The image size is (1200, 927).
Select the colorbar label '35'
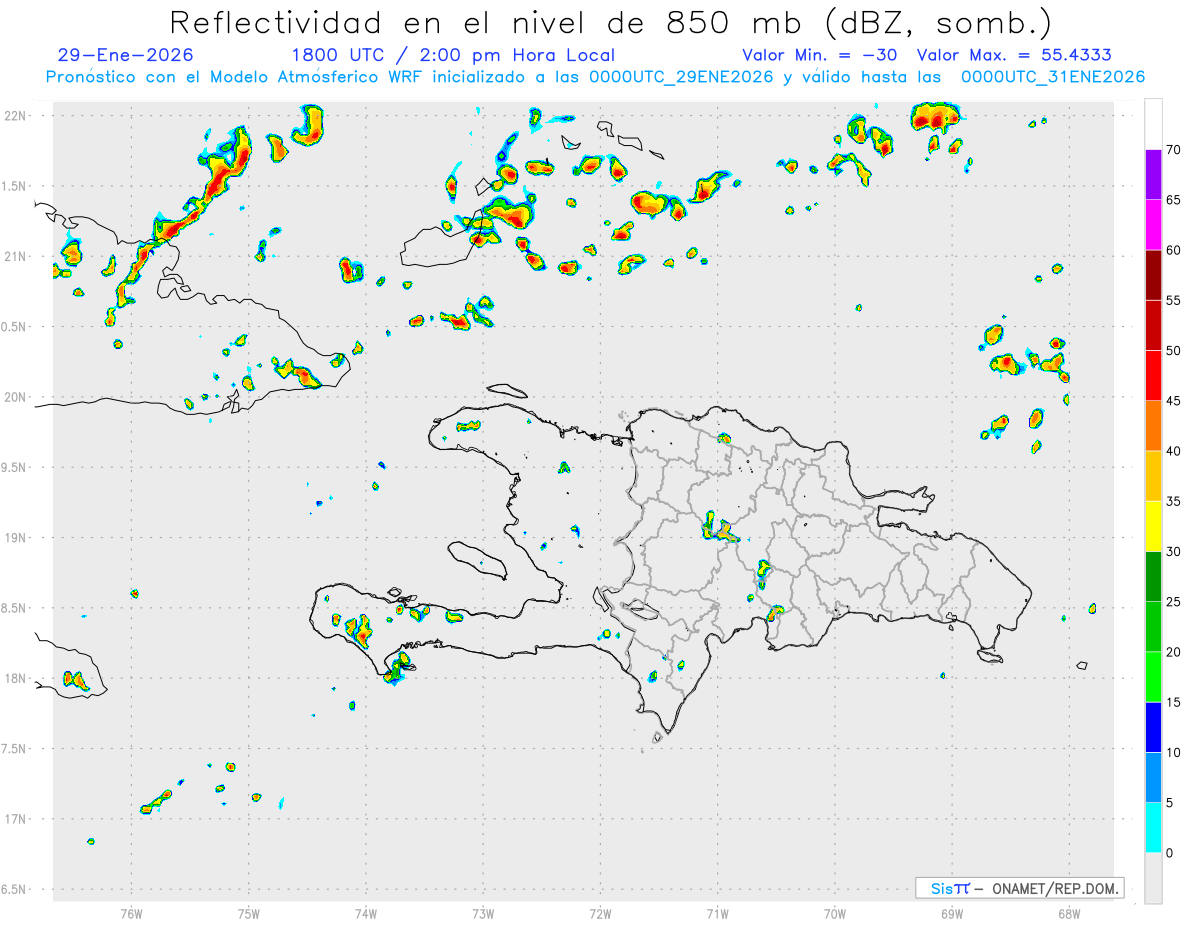coord(1173,501)
